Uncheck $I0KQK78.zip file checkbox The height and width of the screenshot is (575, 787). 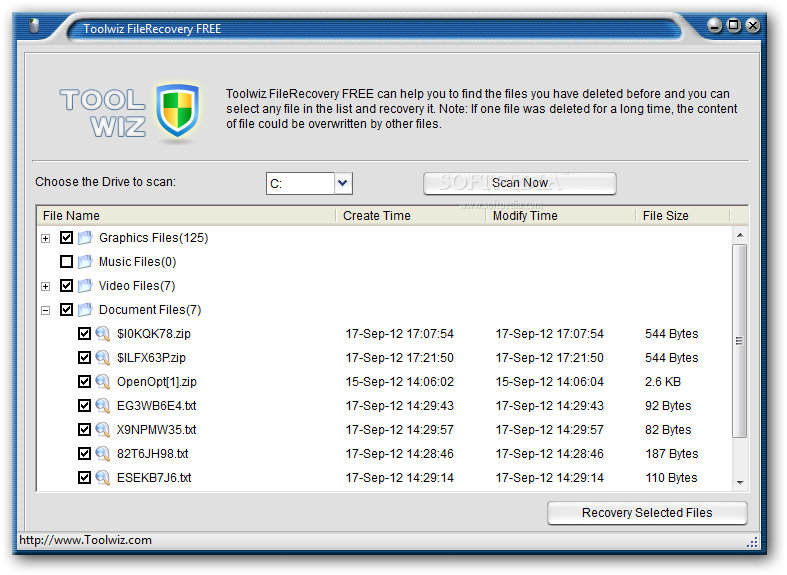pos(84,334)
